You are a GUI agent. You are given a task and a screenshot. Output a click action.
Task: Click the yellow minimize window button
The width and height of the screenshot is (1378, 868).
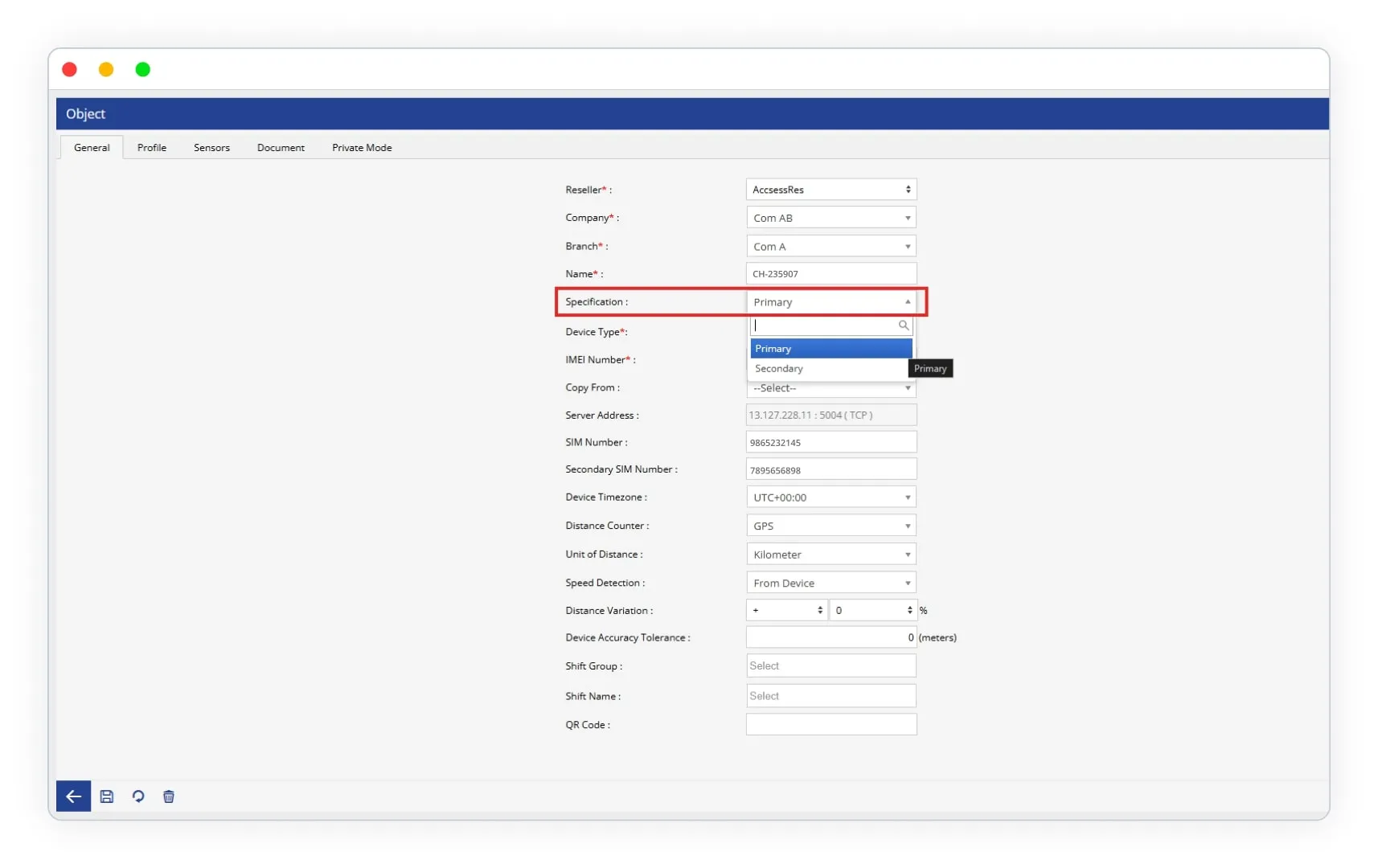pyautogui.click(x=106, y=70)
